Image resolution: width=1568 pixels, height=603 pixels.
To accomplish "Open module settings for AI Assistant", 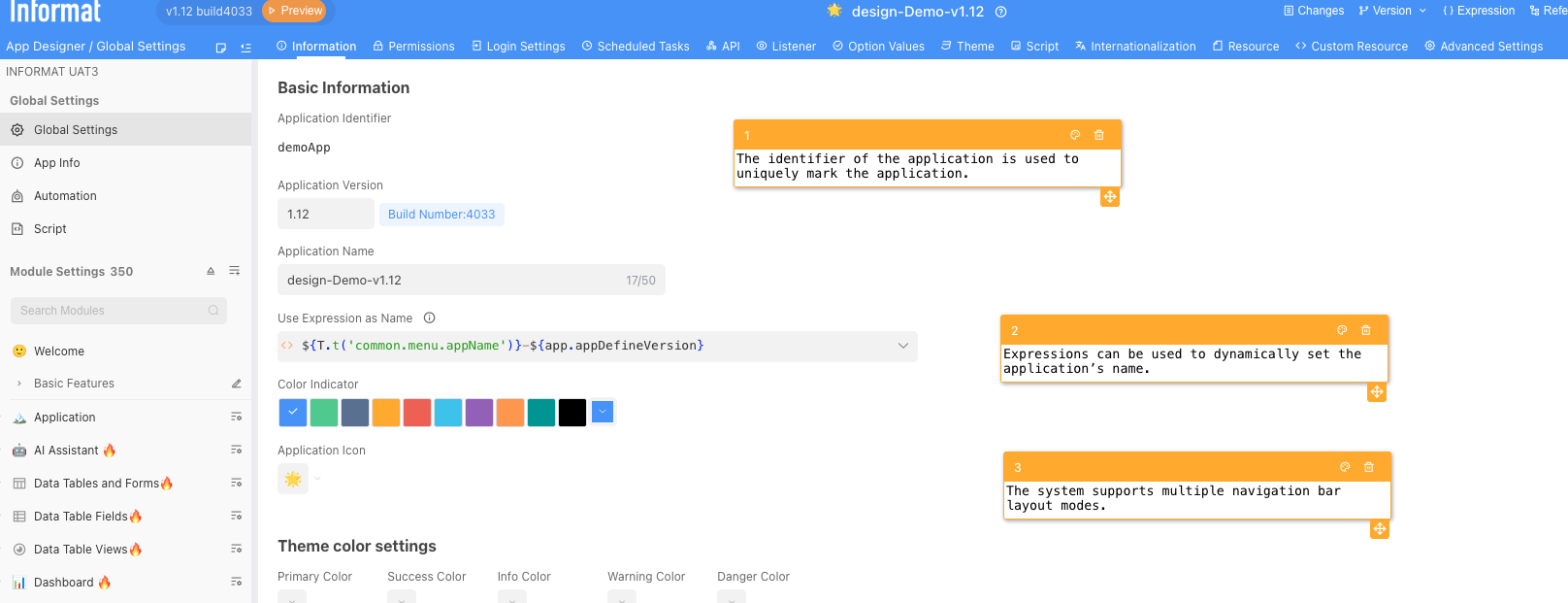I will 236,450.
